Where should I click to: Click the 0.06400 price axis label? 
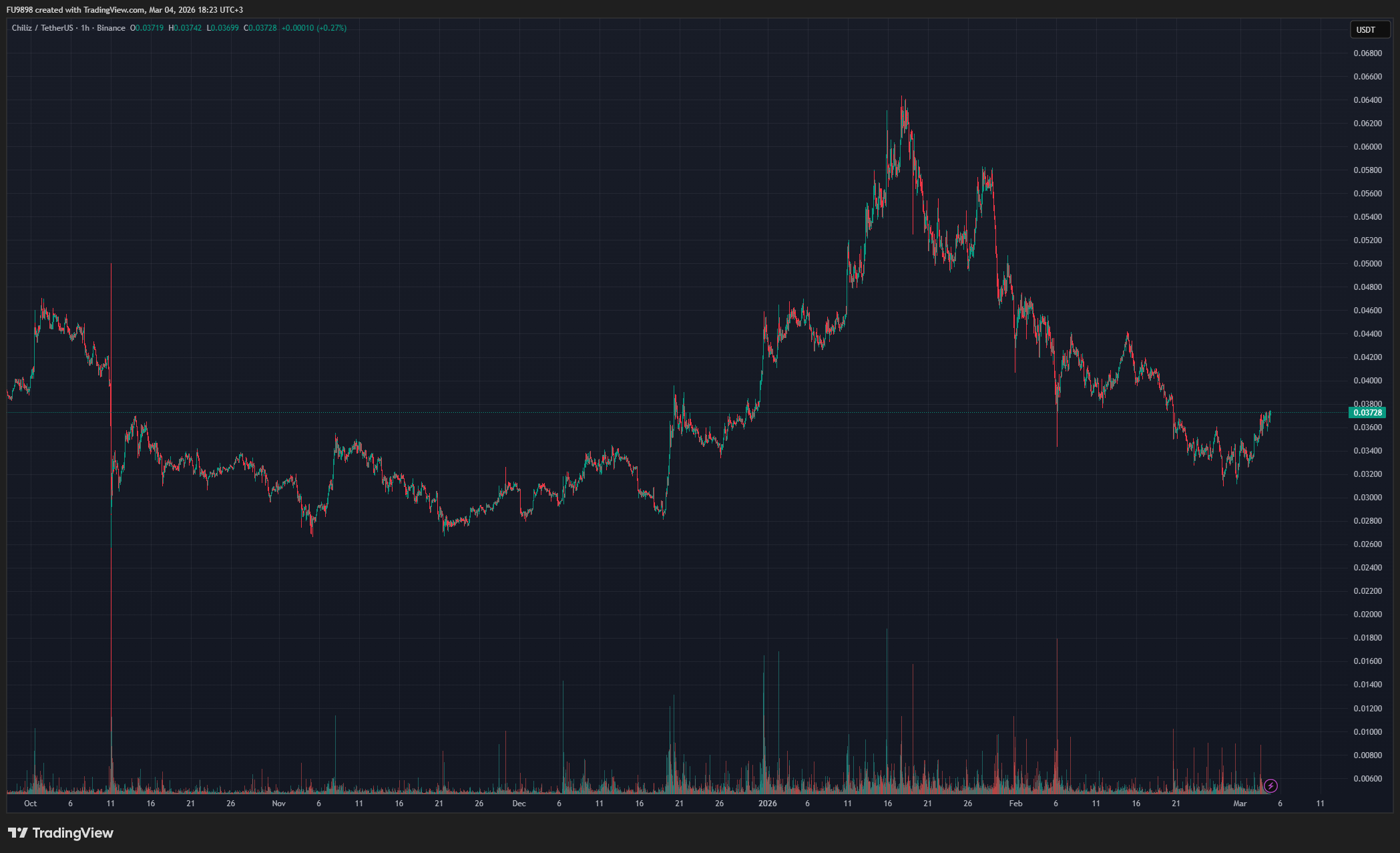(1367, 100)
